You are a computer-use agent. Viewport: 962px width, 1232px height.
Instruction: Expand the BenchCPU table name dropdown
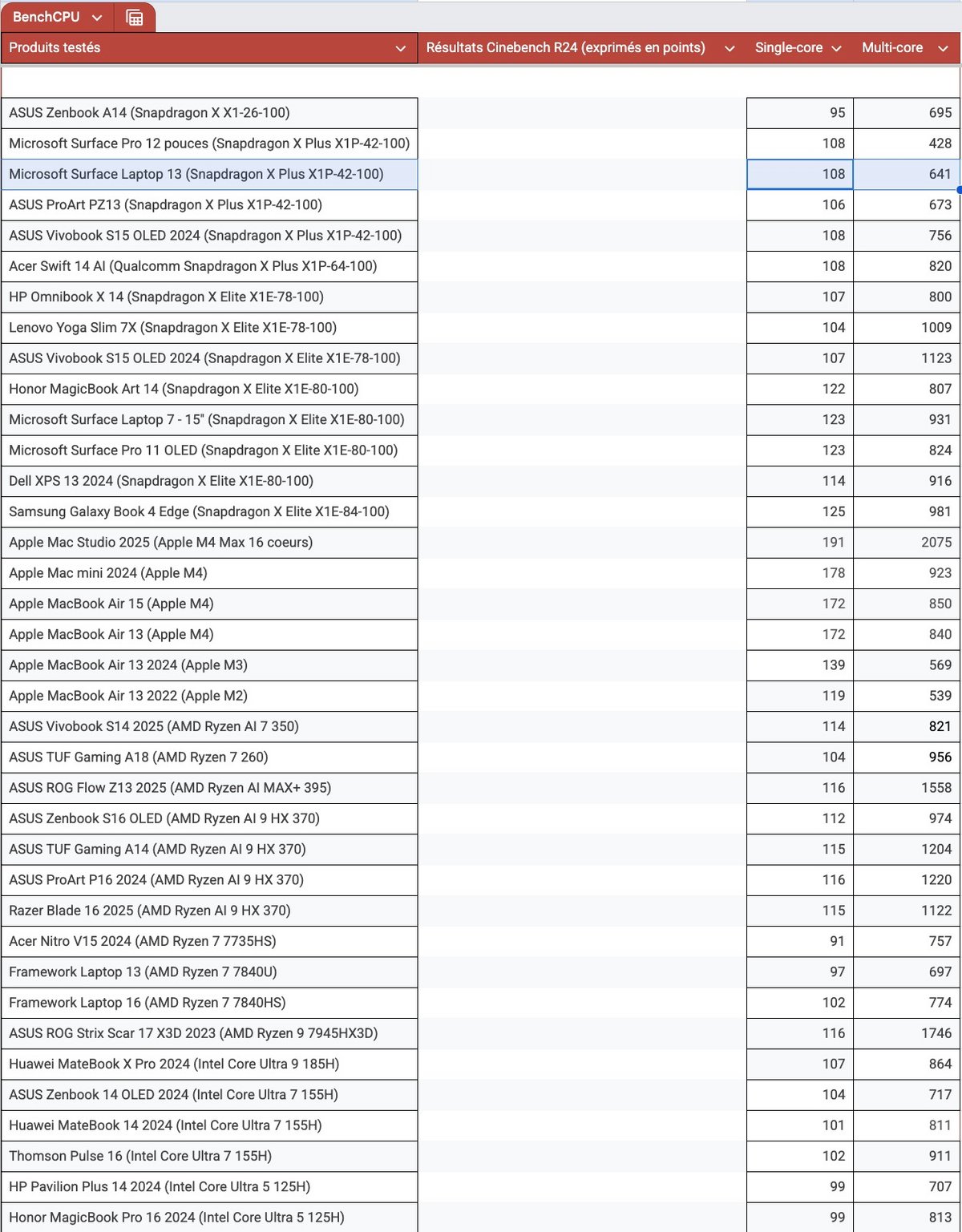97,17
